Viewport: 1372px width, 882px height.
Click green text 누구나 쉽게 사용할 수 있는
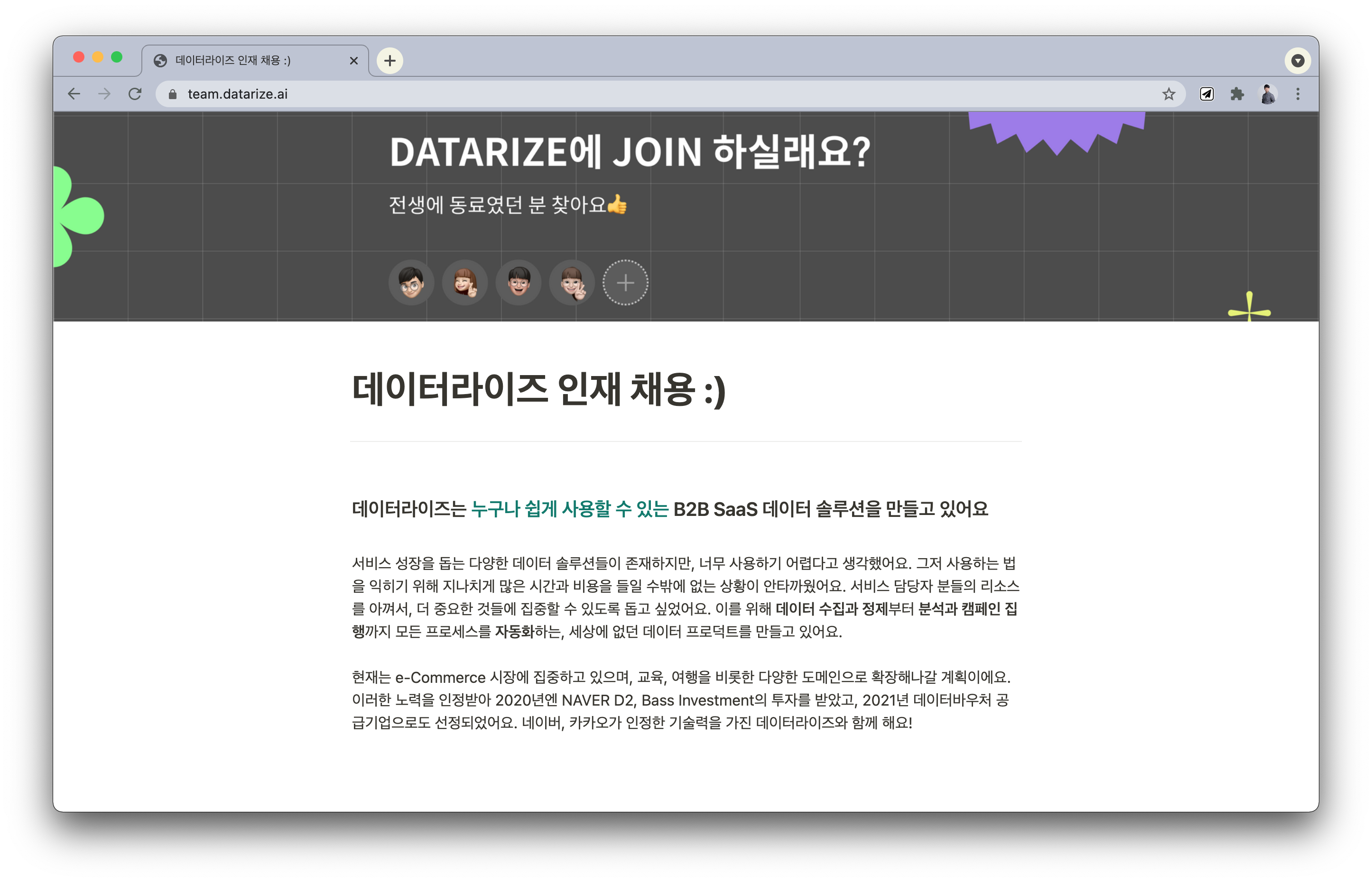point(569,509)
